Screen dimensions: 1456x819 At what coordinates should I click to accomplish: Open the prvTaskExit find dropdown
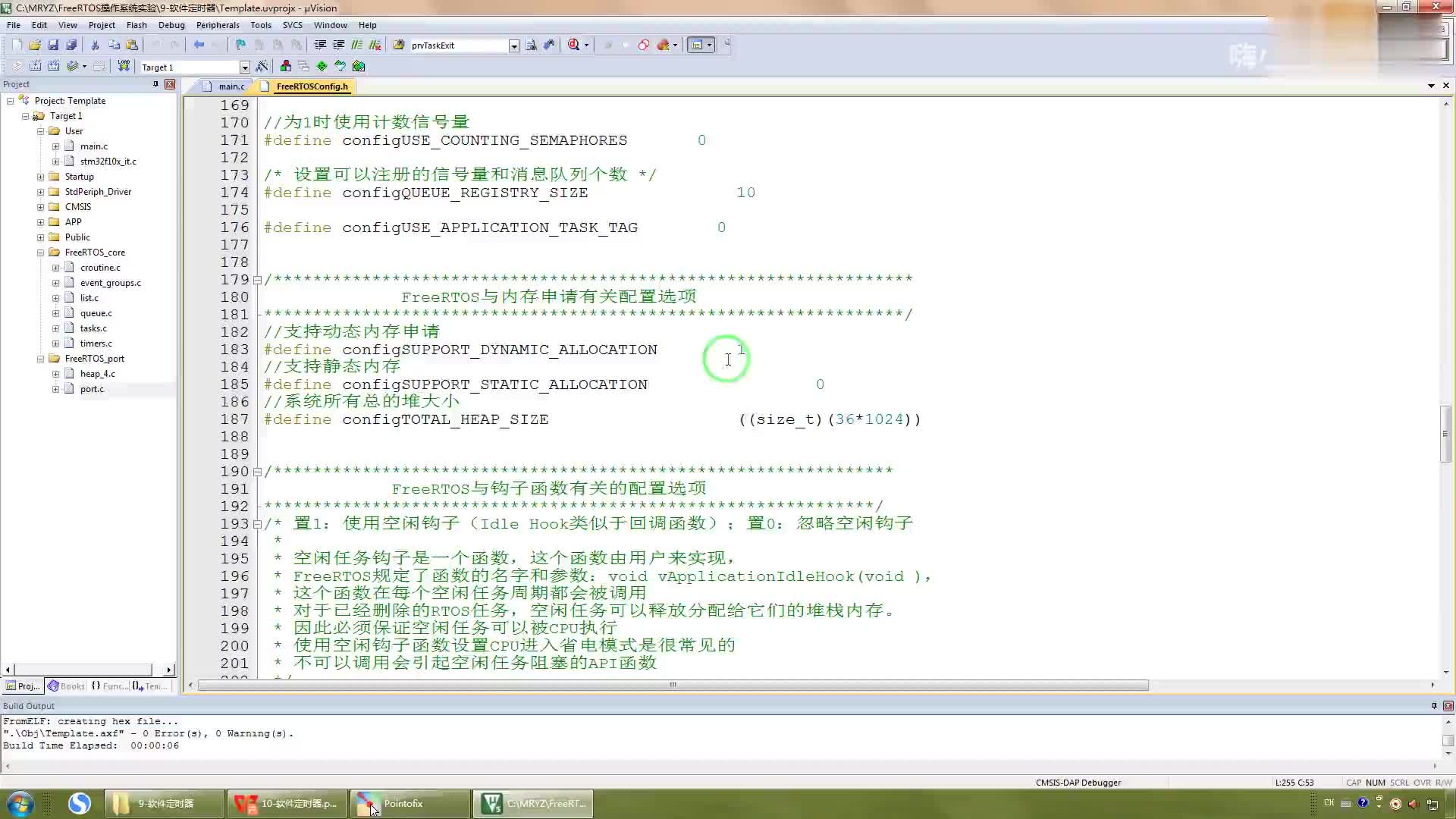[513, 45]
